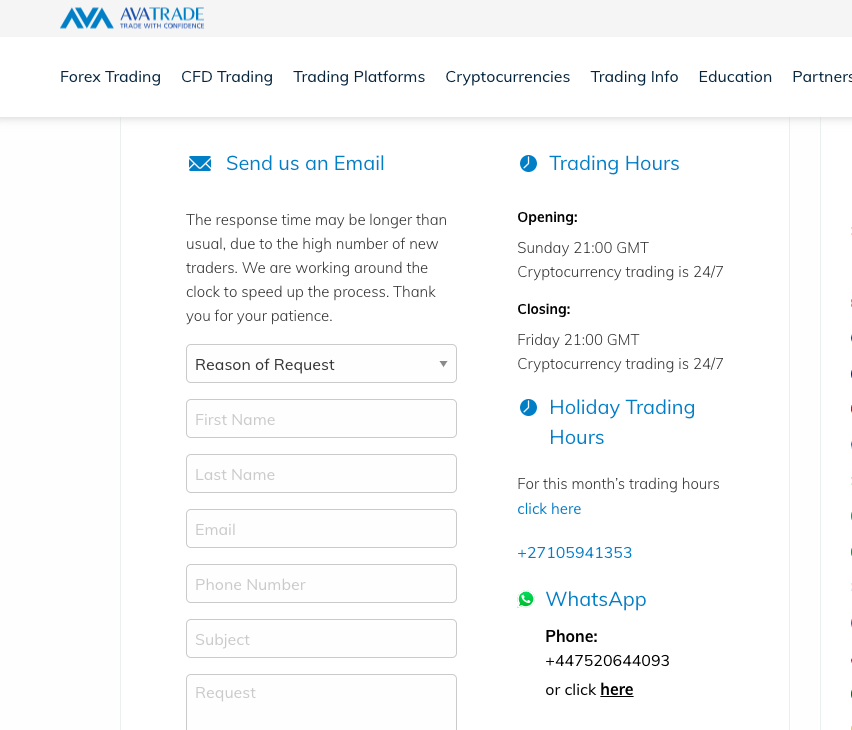
Task: Click the envelope icon beside Send us an Email
Action: pyautogui.click(x=200, y=163)
